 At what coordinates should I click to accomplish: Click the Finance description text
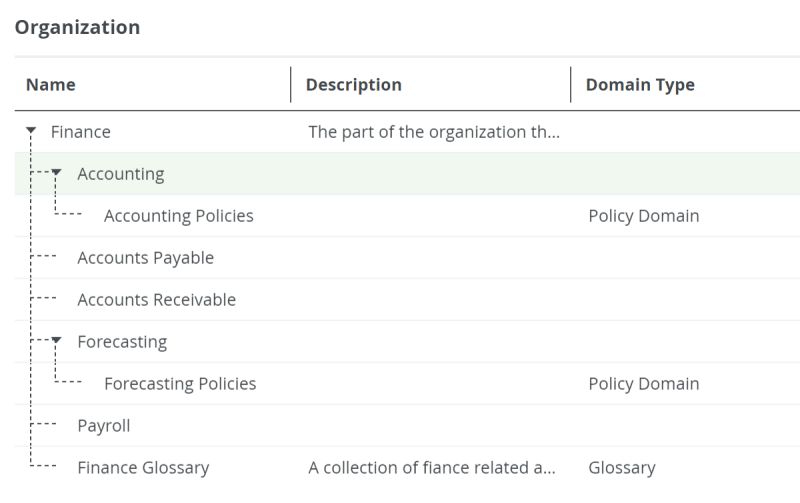(434, 132)
